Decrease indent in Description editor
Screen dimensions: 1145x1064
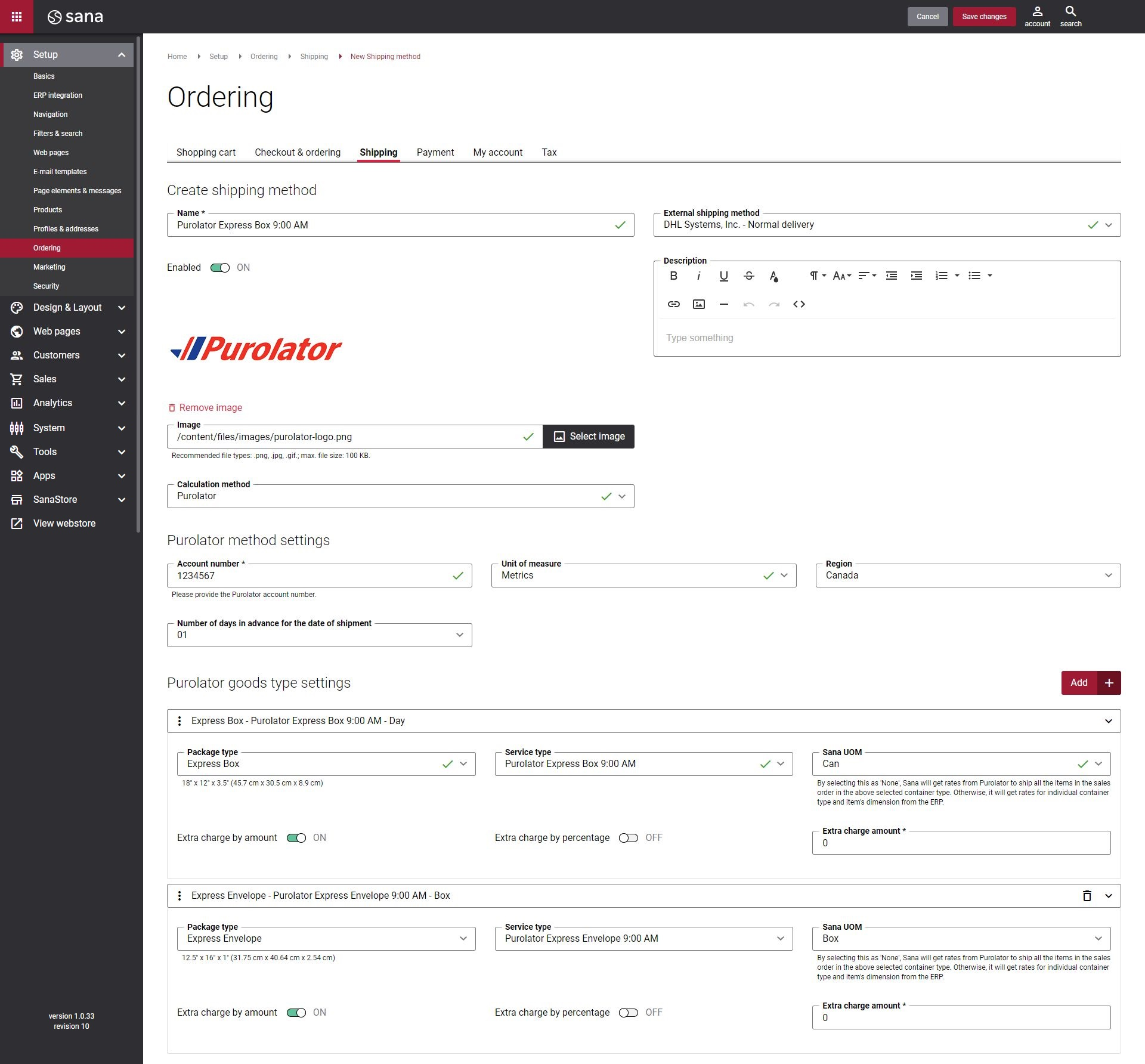pyautogui.click(x=892, y=276)
